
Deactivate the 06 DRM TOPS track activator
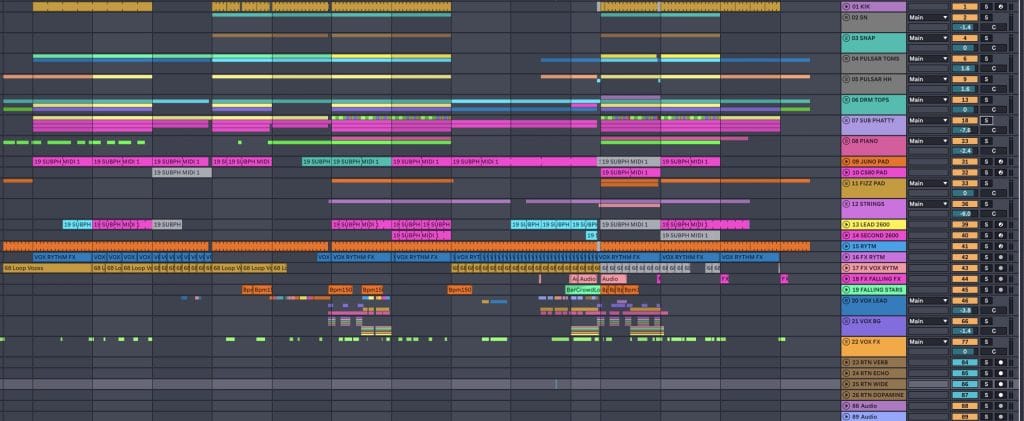point(964,100)
